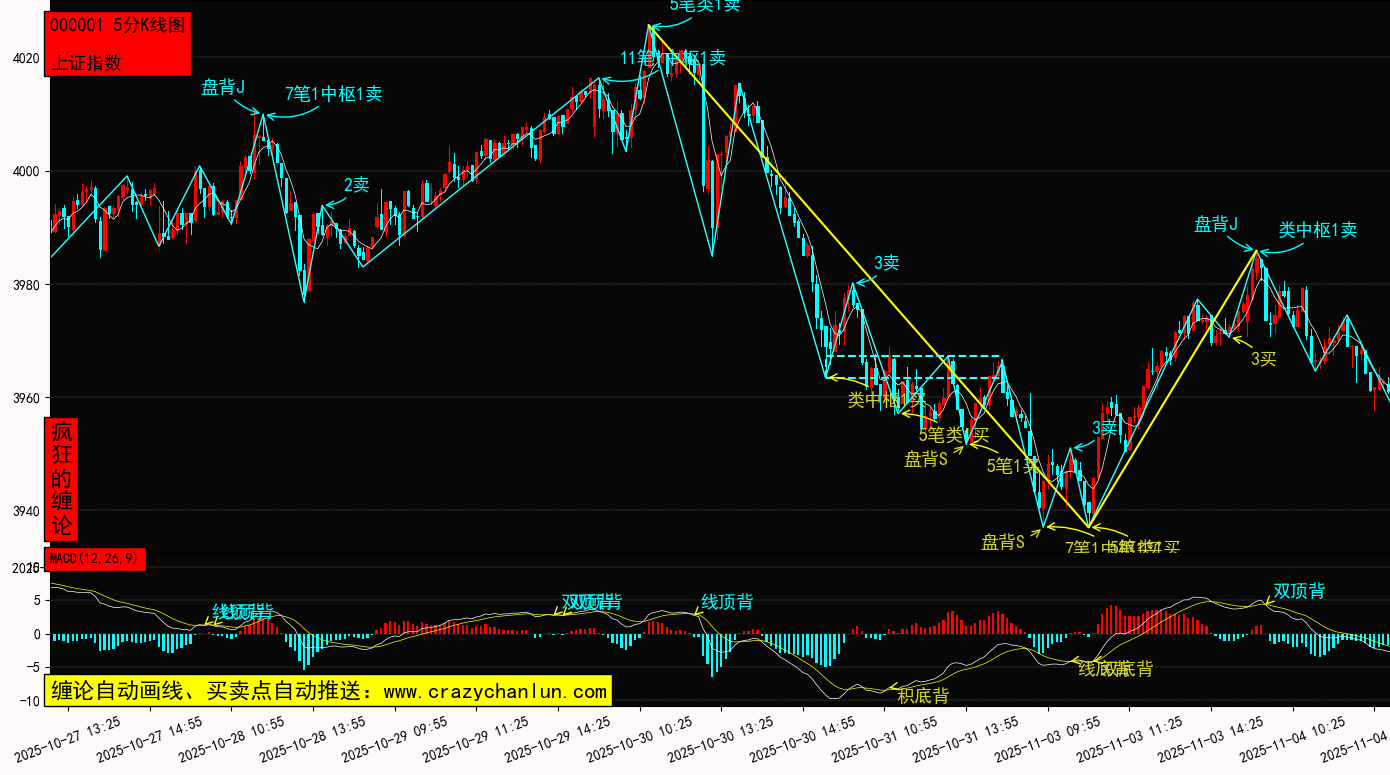Screen dimensions: 1390x775
Task: Click the 2卖 sell point marker
Action: pos(356,185)
